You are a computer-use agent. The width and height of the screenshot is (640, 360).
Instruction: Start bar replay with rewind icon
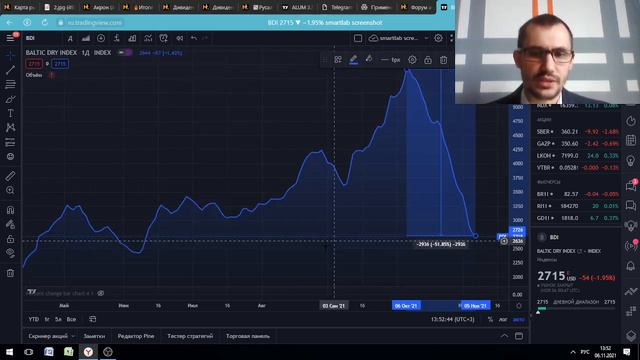click(x=180, y=38)
